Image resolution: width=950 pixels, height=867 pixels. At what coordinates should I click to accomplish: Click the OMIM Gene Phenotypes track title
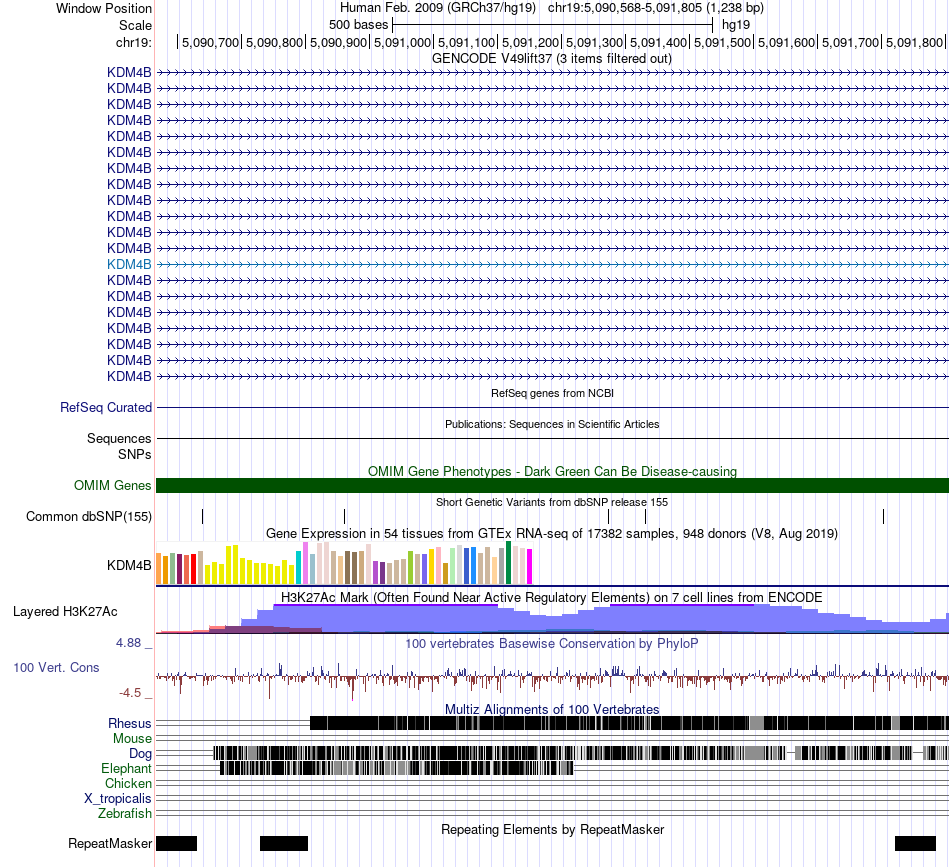point(552,471)
